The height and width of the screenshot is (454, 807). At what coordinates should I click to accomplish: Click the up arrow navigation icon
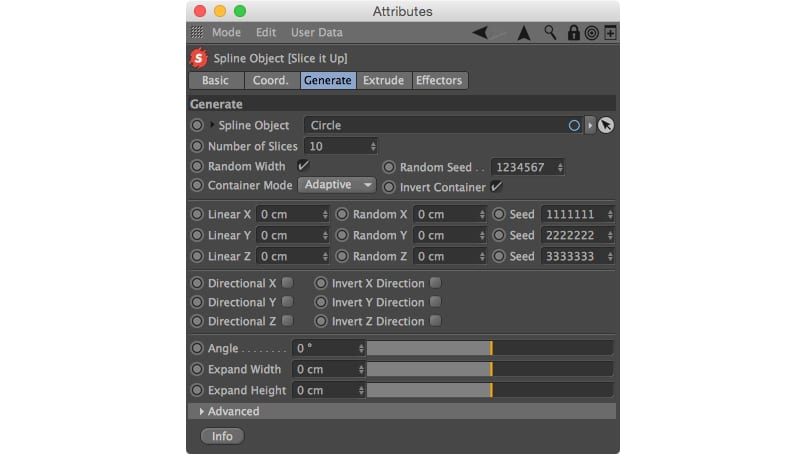click(x=524, y=33)
